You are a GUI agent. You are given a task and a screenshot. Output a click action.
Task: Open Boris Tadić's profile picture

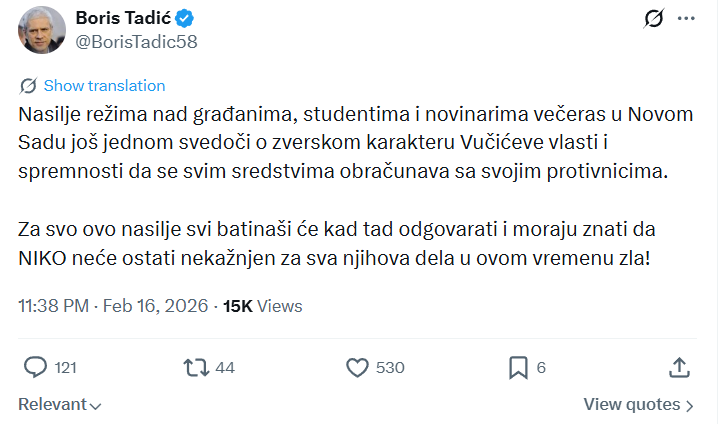[42, 31]
